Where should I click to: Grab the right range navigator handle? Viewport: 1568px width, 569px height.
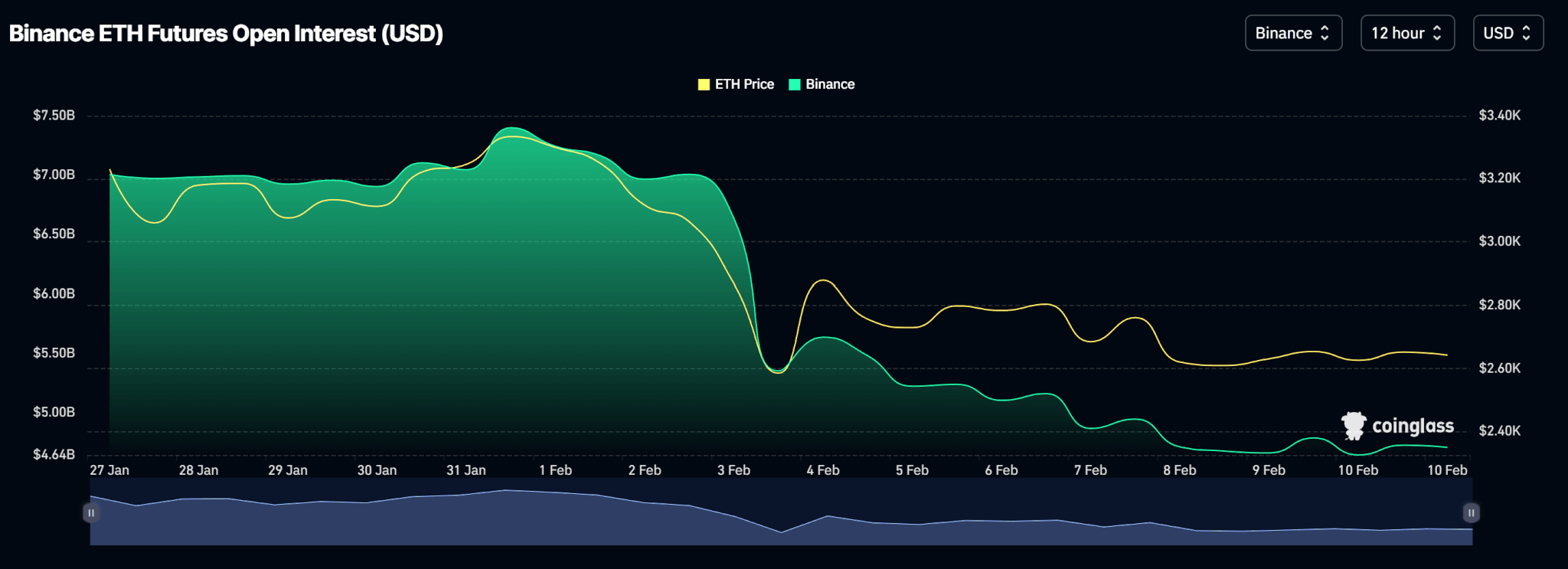[x=1471, y=513]
